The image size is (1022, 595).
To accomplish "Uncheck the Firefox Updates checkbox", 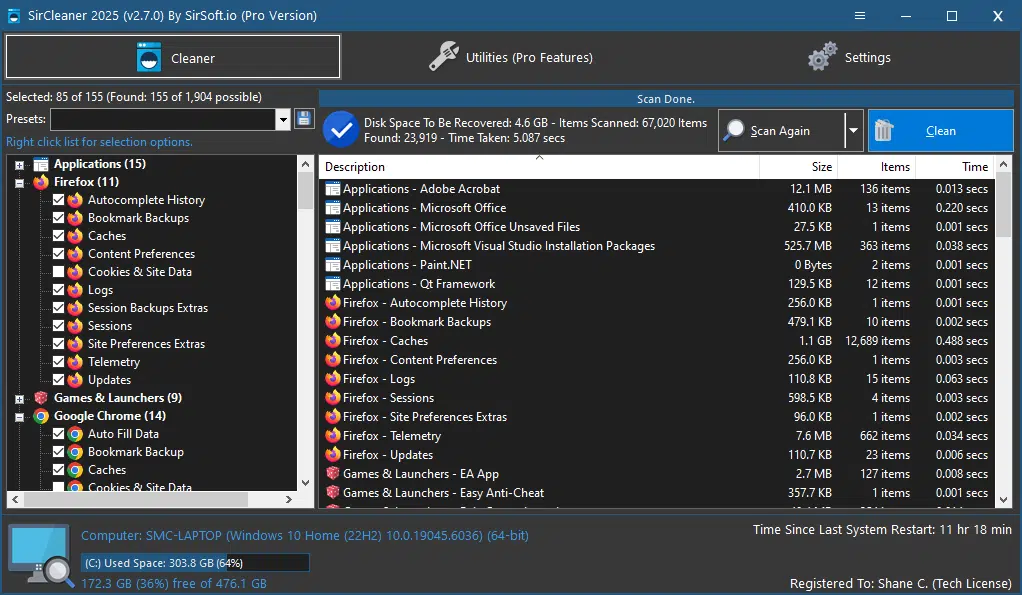I will click(59, 380).
